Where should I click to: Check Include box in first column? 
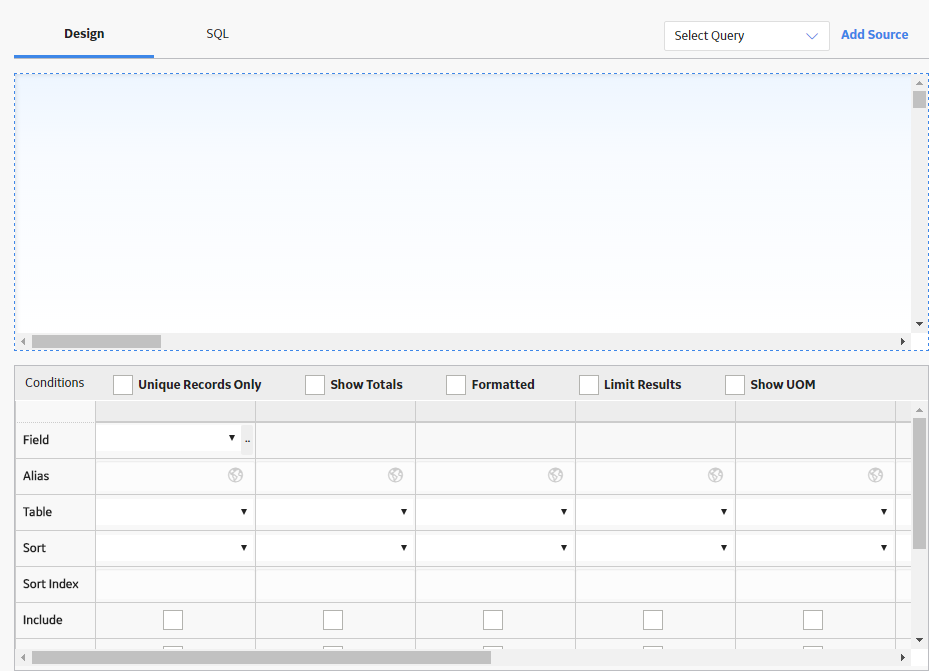pos(173,620)
